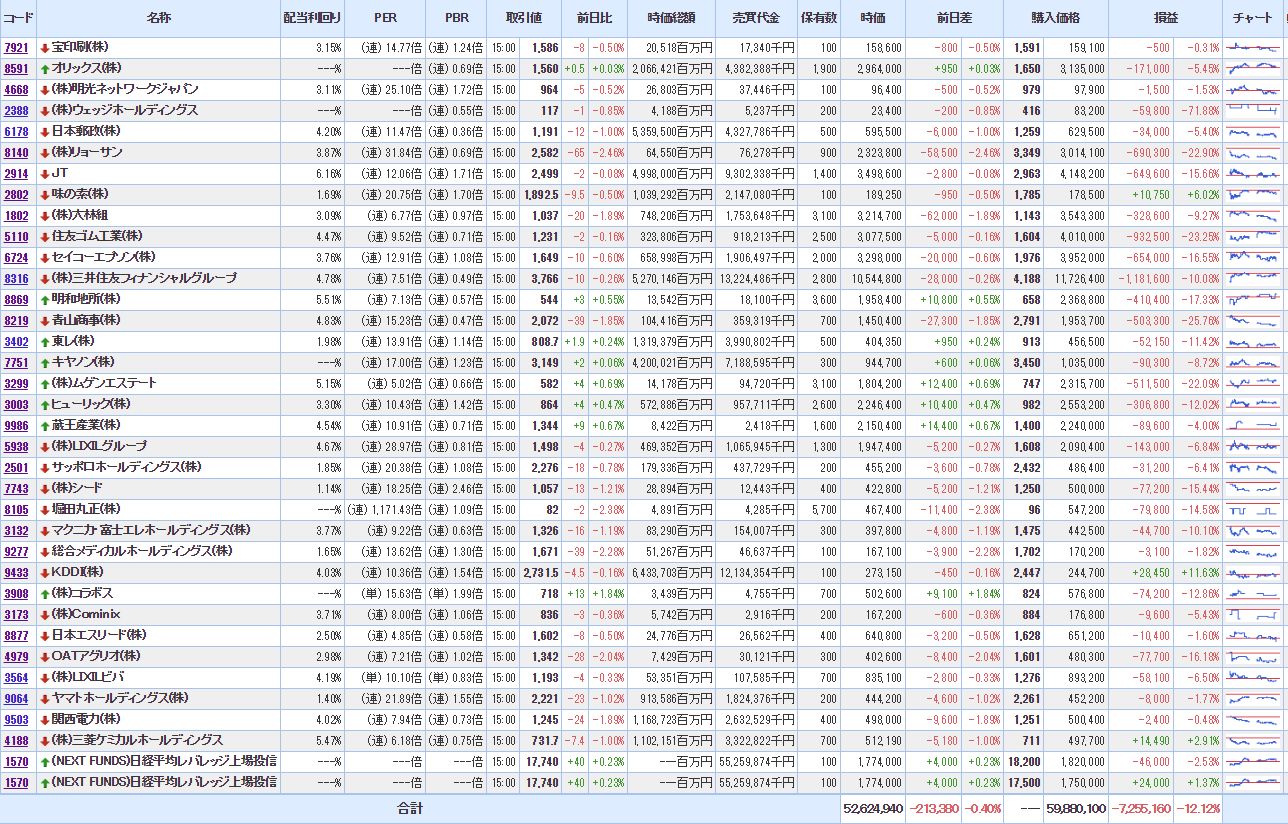1288x824 pixels.
Task: Click the green up arrow beside ヒューリック
Action: pyautogui.click(x=45, y=404)
